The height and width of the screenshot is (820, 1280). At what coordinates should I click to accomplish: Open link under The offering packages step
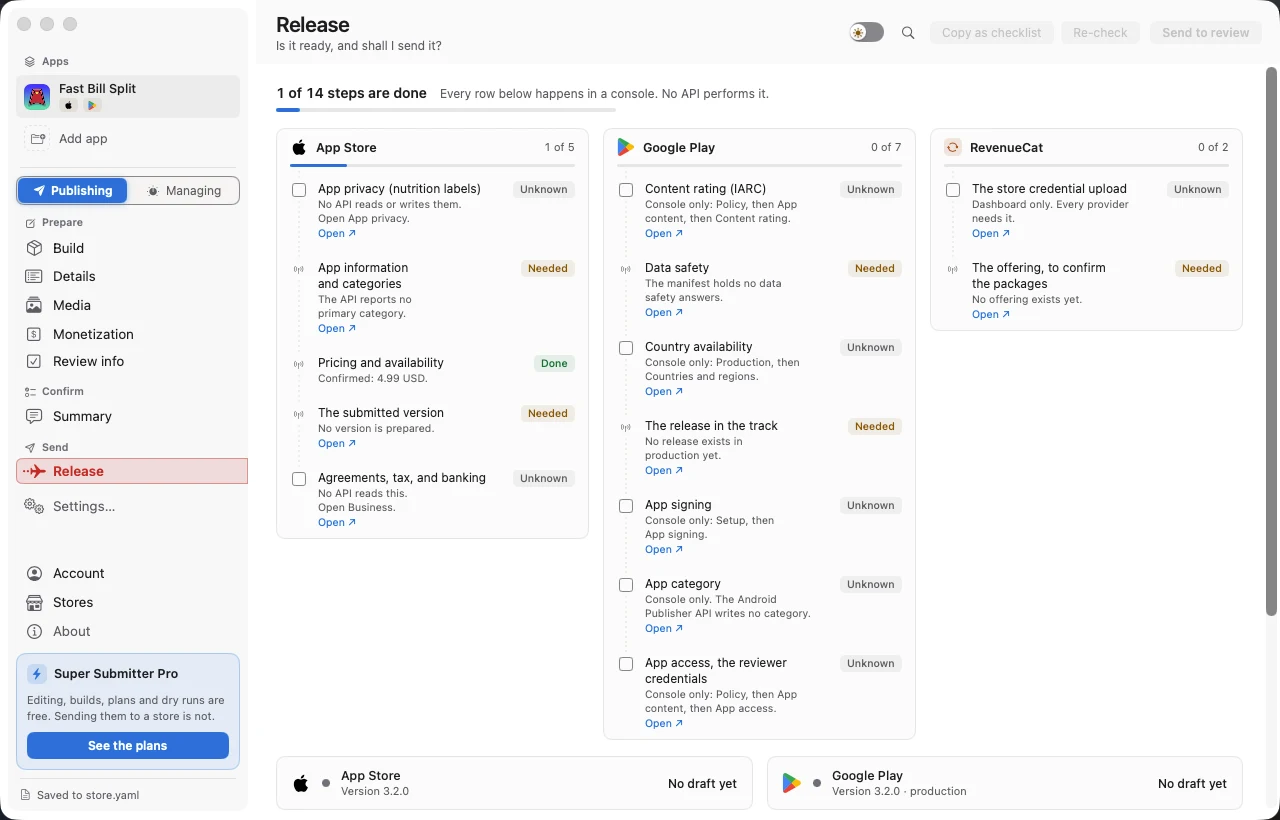pos(991,315)
